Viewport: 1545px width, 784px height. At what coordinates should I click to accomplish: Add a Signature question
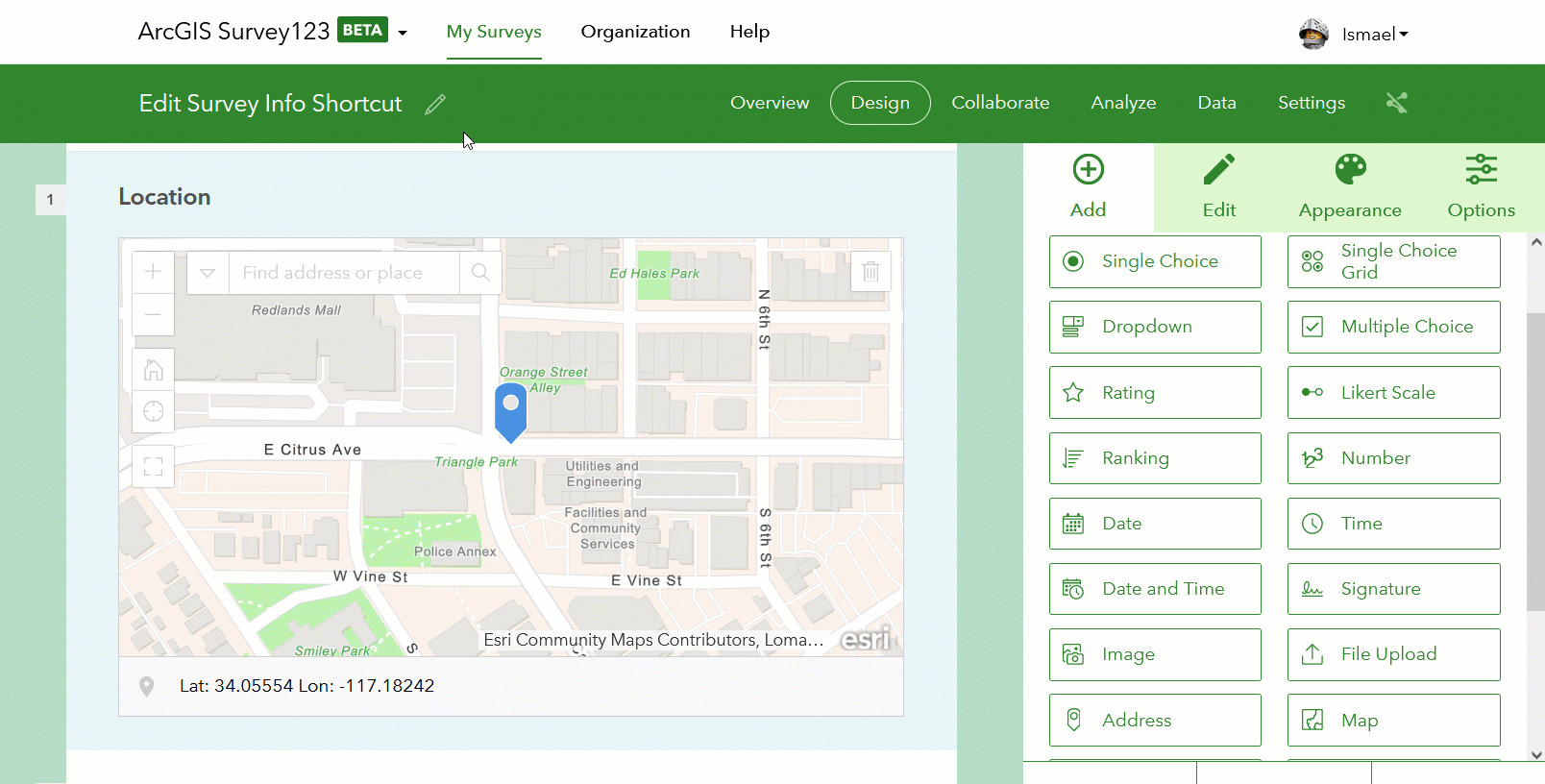pyautogui.click(x=1394, y=589)
